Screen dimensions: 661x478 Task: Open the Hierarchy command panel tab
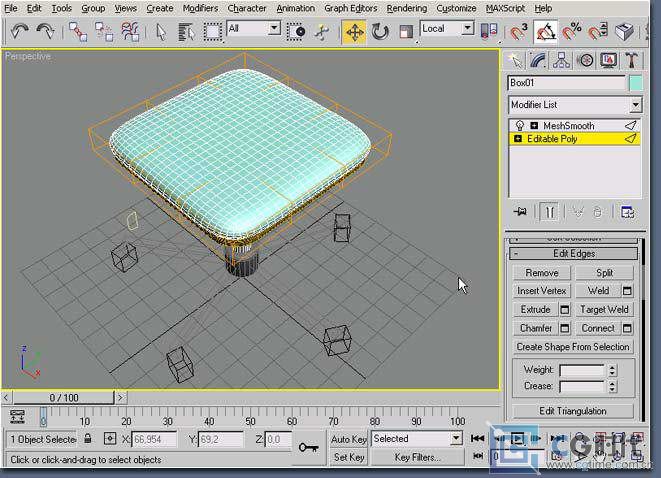[x=561, y=61]
